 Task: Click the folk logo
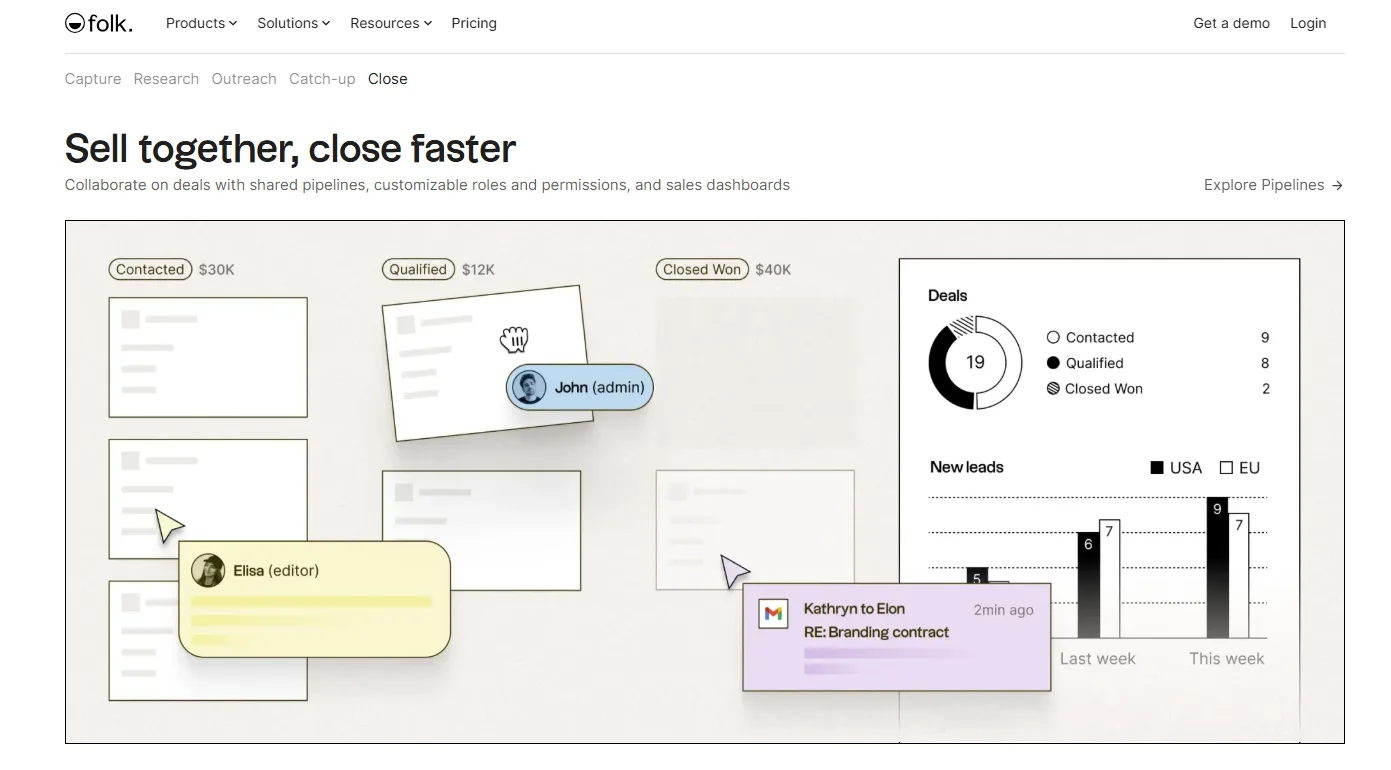click(x=98, y=23)
